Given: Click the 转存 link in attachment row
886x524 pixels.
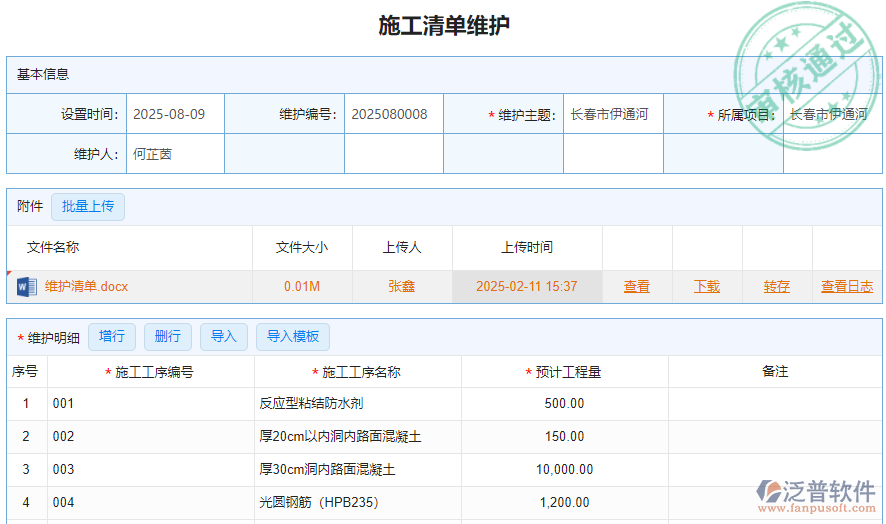Looking at the screenshot, I should pos(777,287).
